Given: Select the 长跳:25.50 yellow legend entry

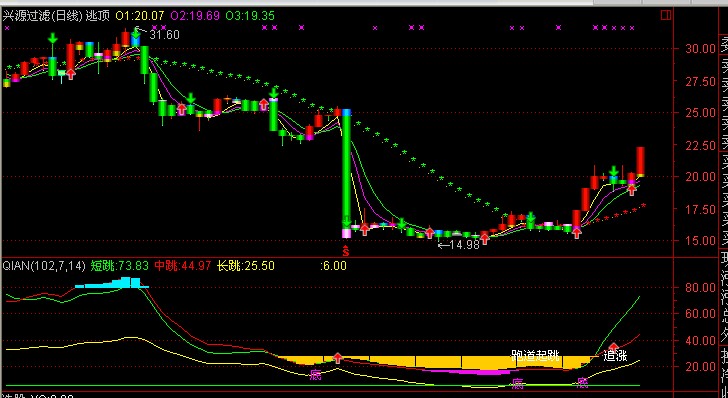Looking at the screenshot, I should coord(246,266).
